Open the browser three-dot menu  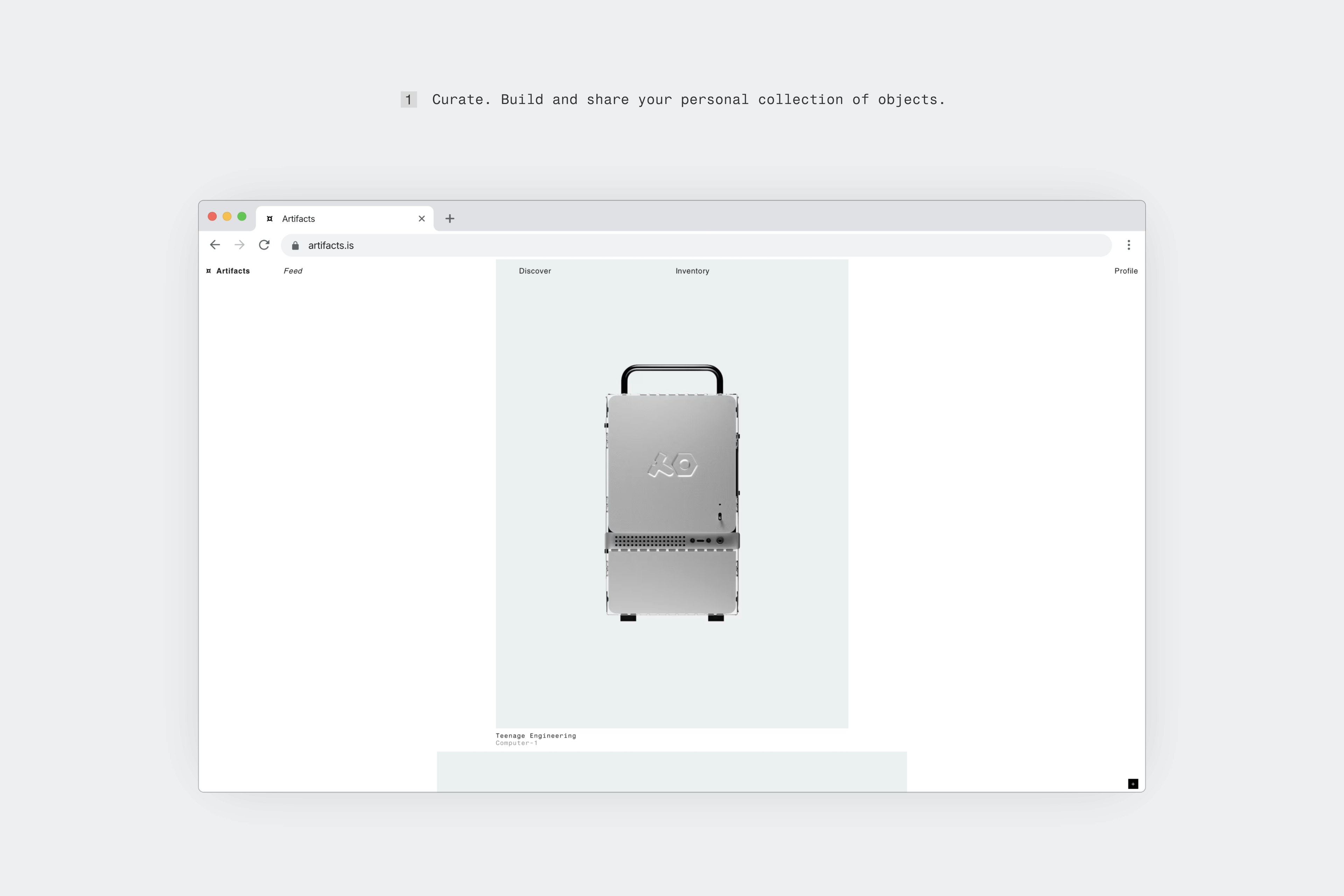pyautogui.click(x=1129, y=245)
